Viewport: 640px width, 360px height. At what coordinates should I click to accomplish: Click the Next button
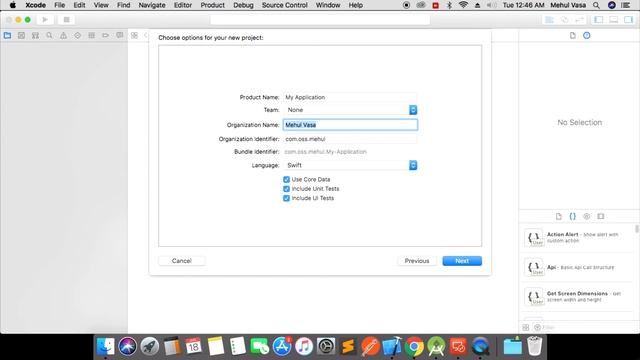click(x=462, y=261)
